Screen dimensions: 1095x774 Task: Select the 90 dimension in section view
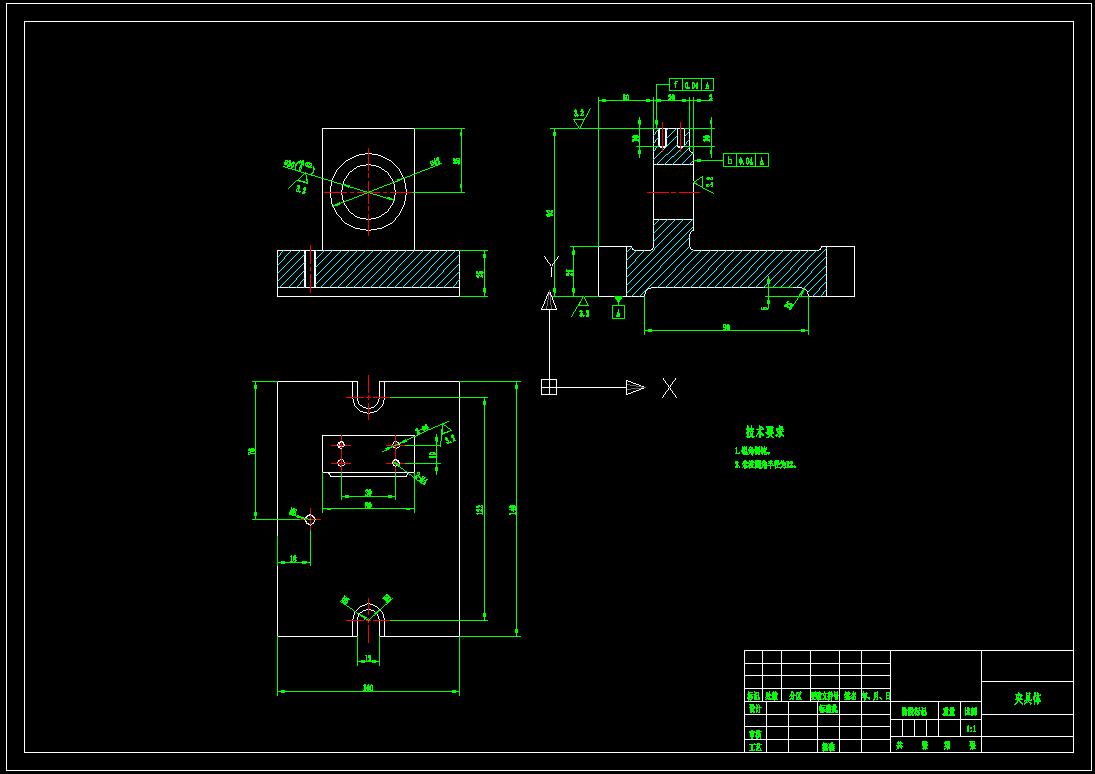pos(726,327)
